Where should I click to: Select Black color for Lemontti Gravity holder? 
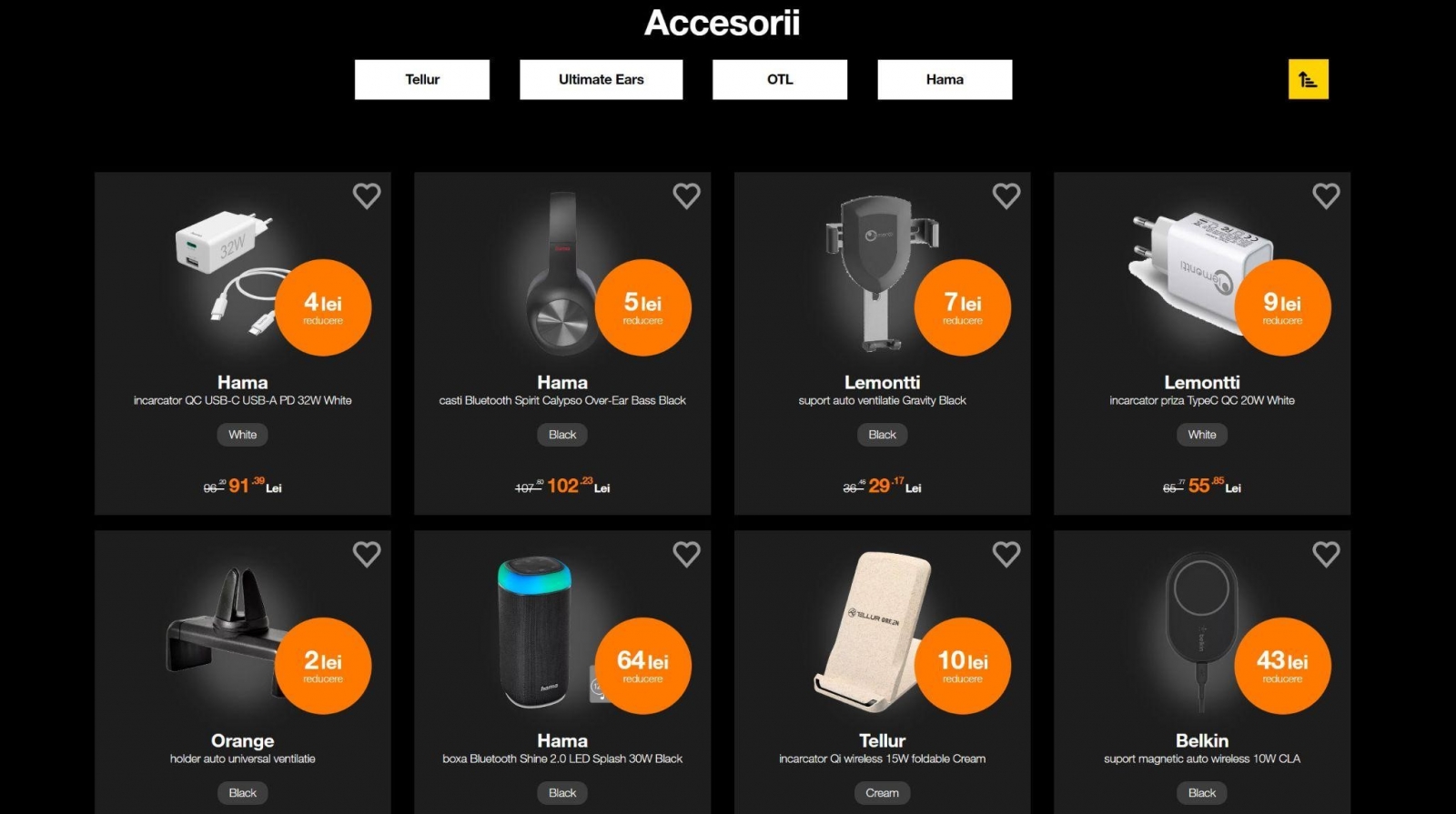coord(882,435)
